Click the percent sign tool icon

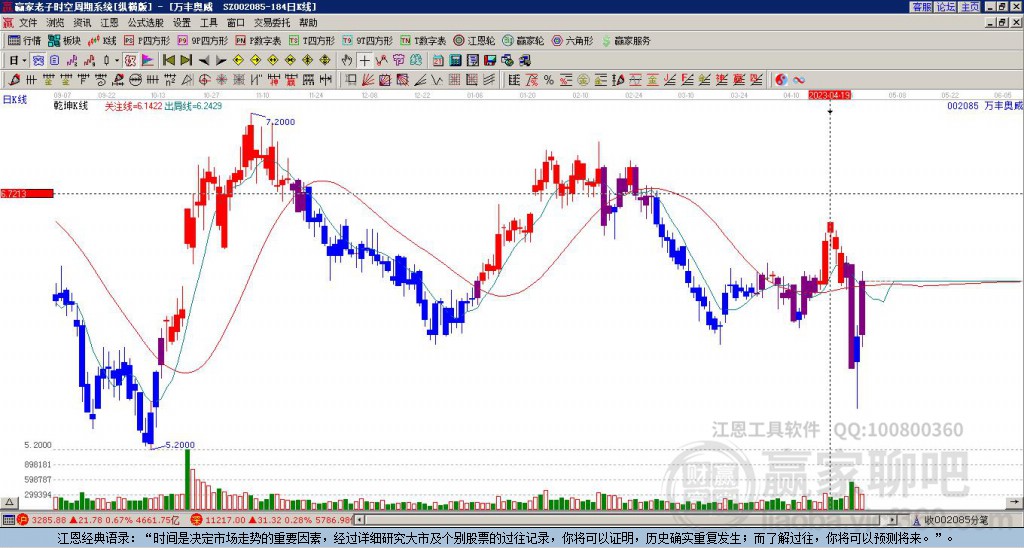(x=549, y=80)
